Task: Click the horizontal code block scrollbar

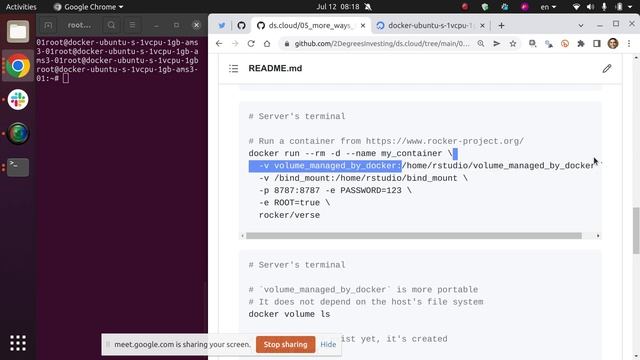Action: pos(413,236)
